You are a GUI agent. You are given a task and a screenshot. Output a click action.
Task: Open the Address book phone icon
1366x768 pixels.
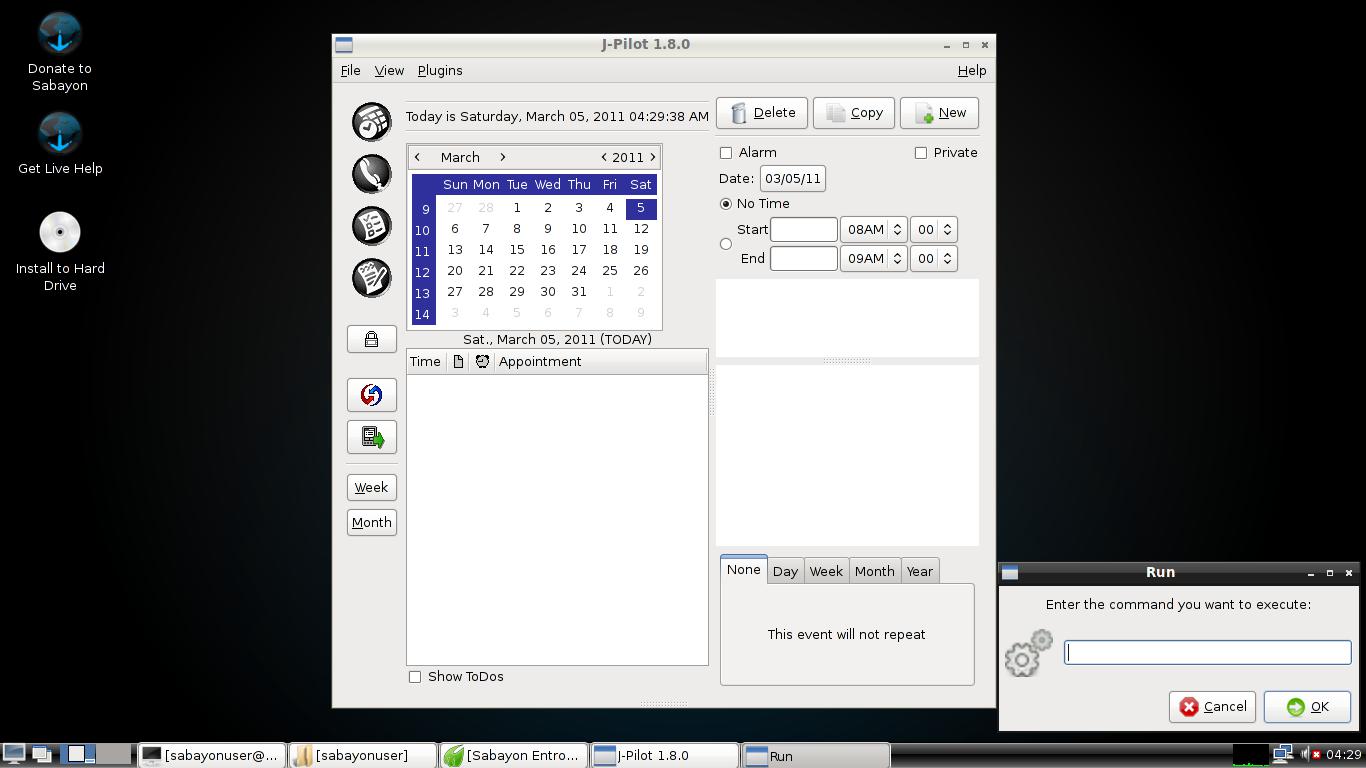click(x=371, y=174)
